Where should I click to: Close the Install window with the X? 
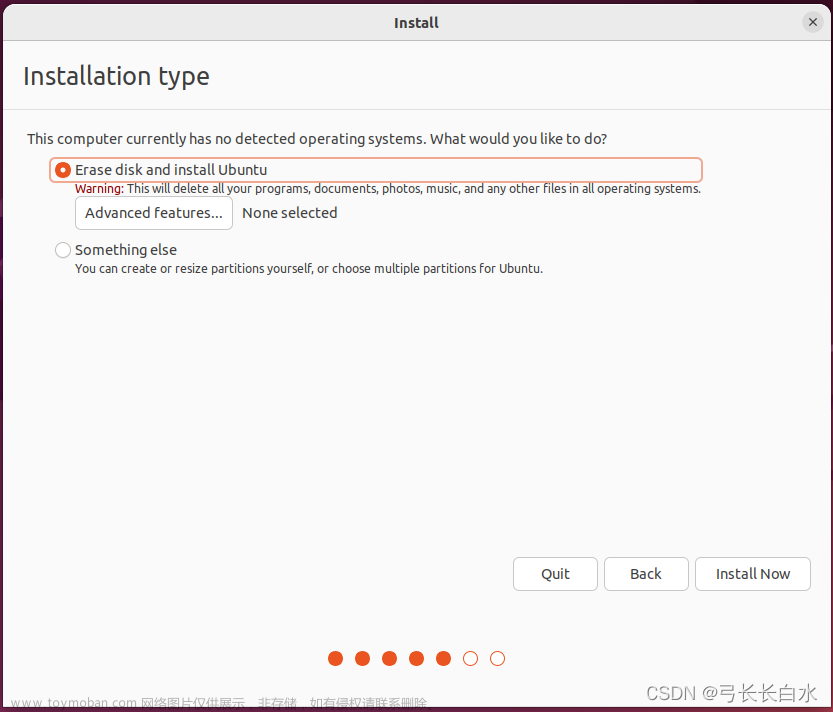tap(812, 21)
